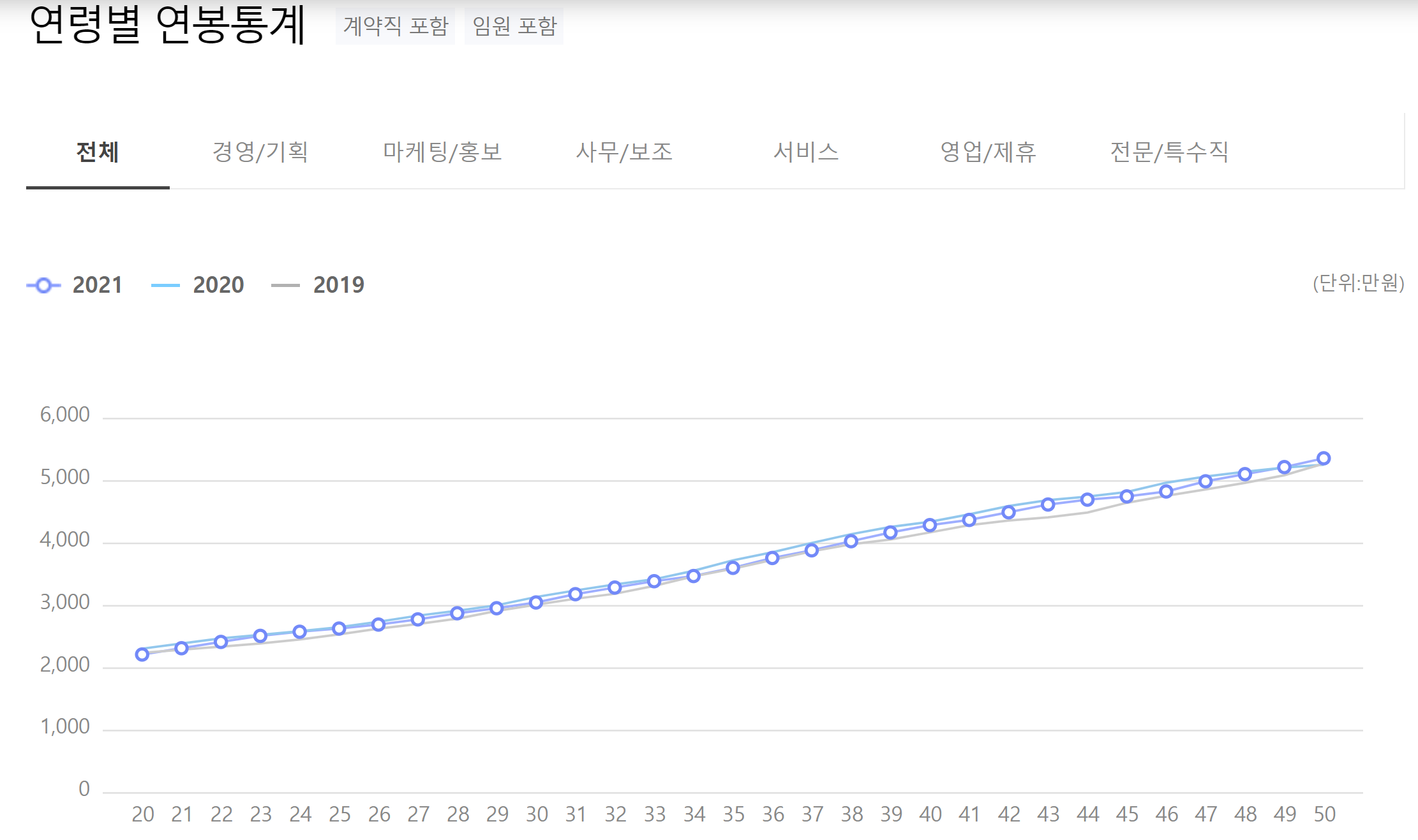Screen dimensions: 1418x840
Task: Open the 마케팅/홍보 tab
Action: coord(442,152)
